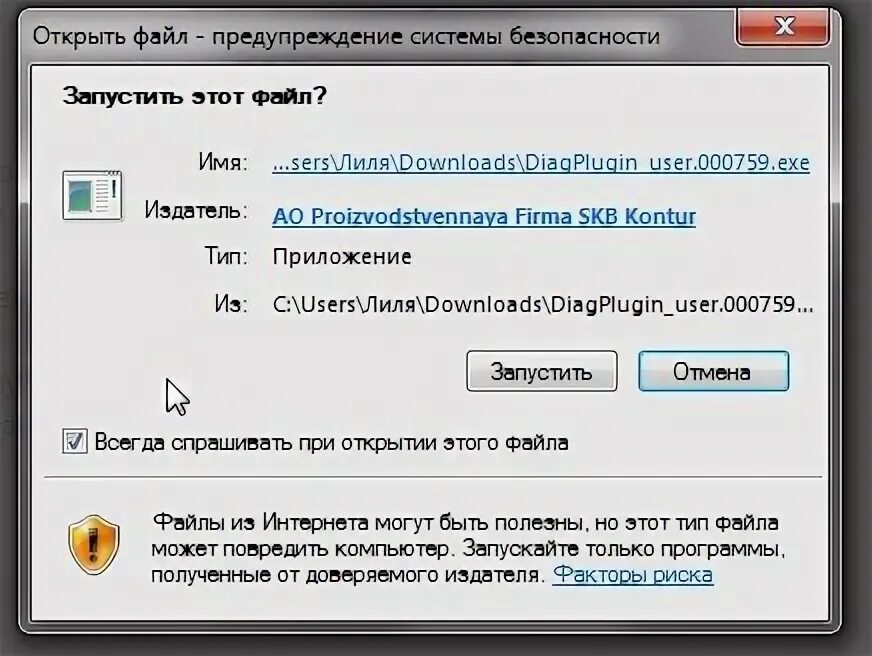Click the Запустить этот файл? heading

click(x=195, y=96)
